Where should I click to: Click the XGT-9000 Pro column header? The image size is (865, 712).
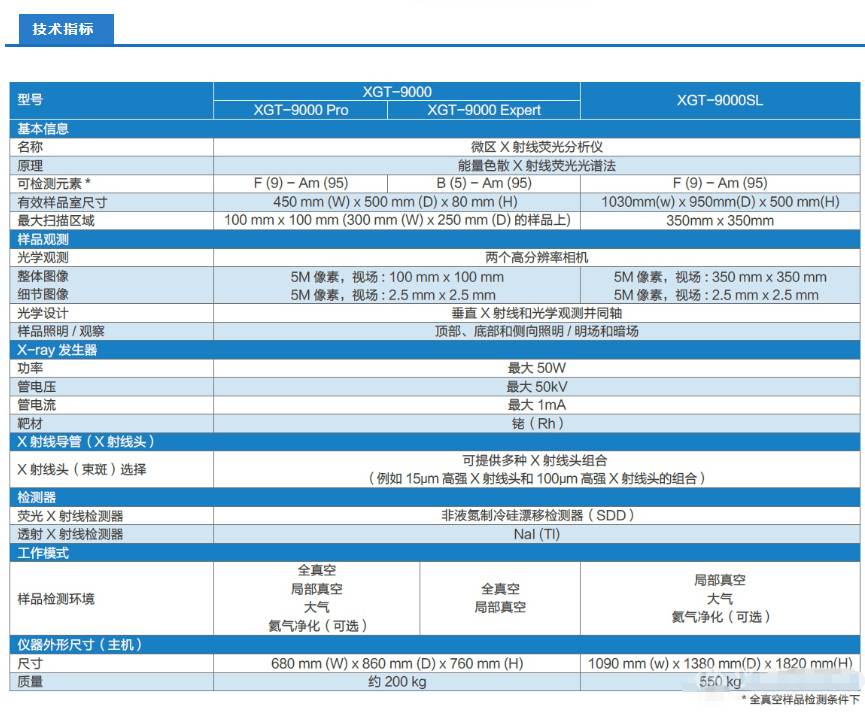point(300,110)
